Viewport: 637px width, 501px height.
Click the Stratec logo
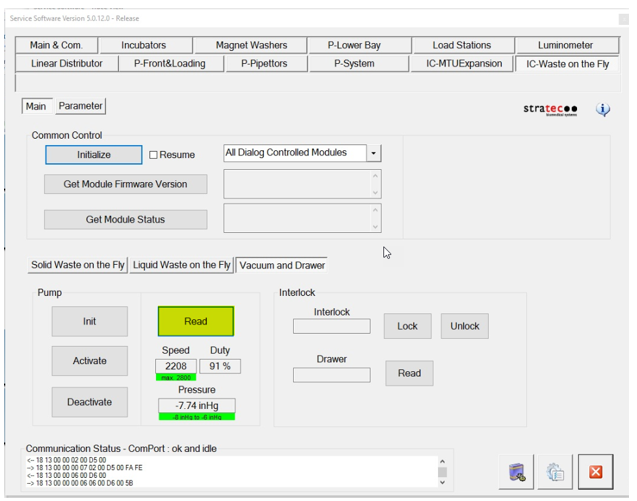pyautogui.click(x=550, y=110)
